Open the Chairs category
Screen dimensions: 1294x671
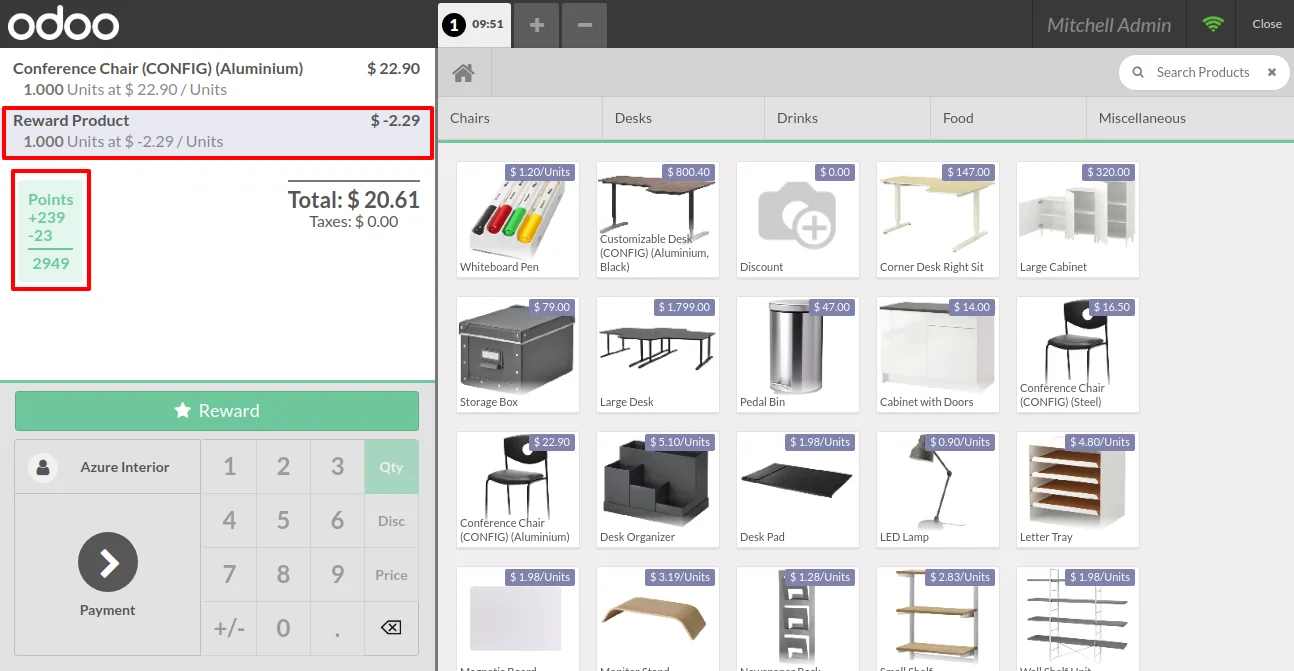[x=520, y=118]
